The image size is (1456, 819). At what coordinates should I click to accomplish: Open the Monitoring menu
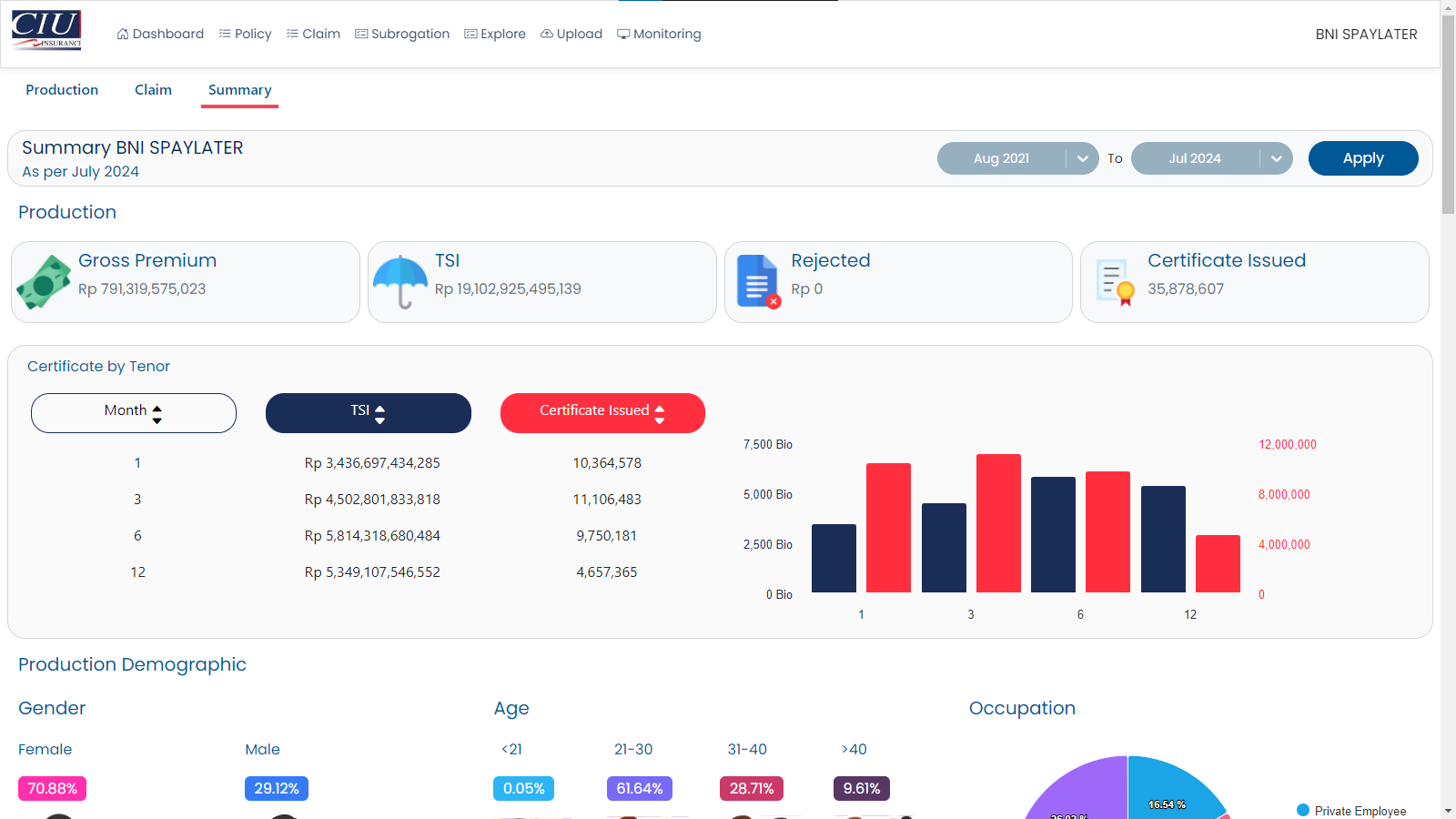659,34
